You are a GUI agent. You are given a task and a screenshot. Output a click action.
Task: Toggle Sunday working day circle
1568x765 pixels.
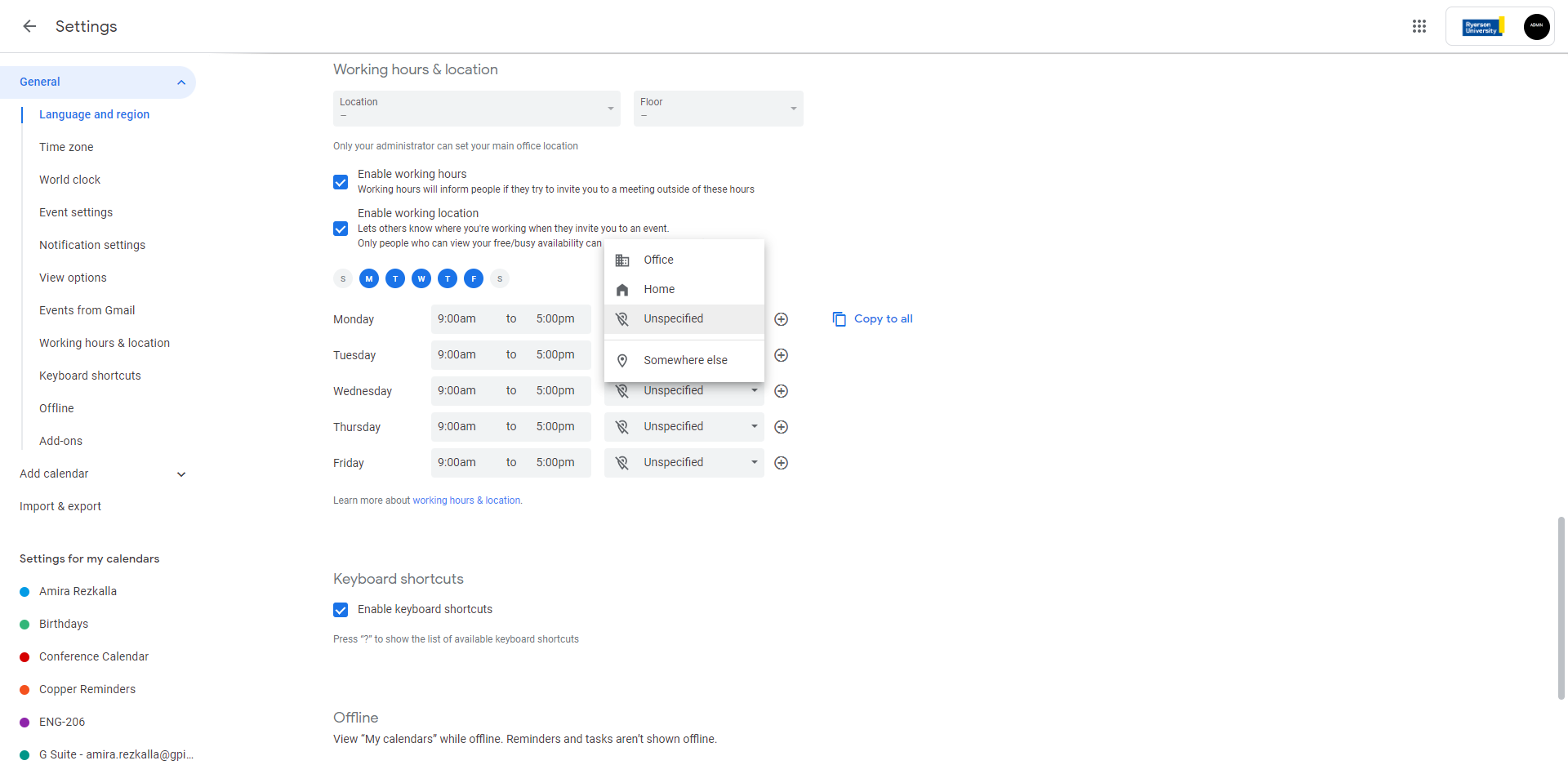tap(343, 278)
